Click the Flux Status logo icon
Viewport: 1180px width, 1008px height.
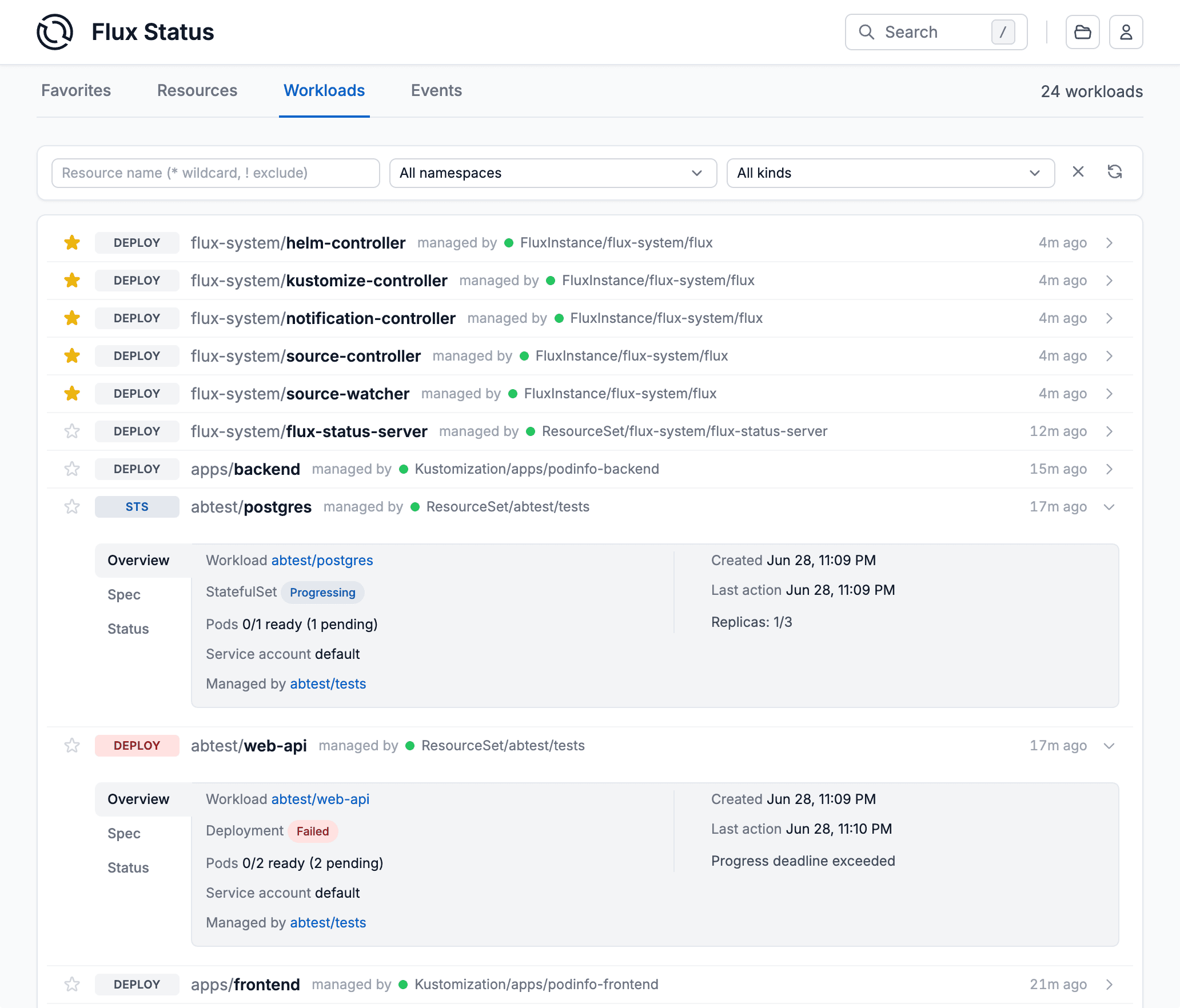(55, 32)
